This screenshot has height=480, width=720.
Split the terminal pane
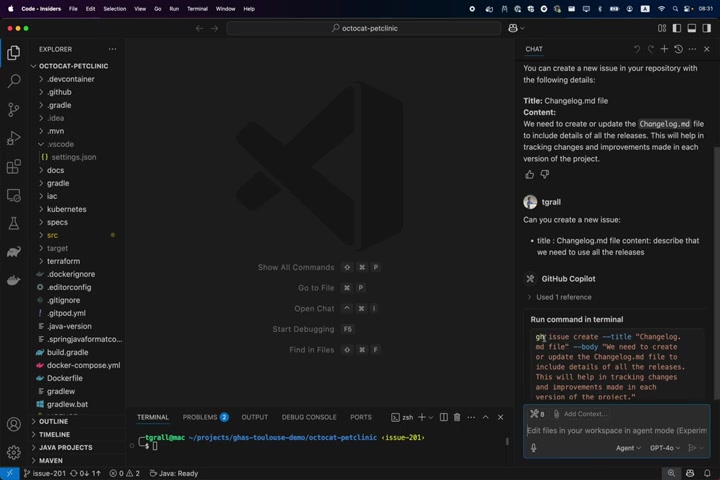click(x=444, y=417)
